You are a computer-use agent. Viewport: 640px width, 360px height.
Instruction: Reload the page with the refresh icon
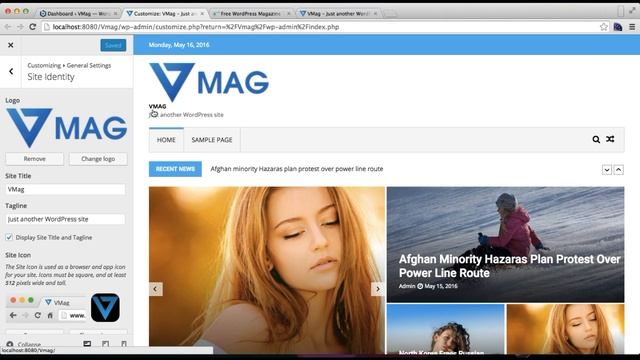tap(33, 27)
